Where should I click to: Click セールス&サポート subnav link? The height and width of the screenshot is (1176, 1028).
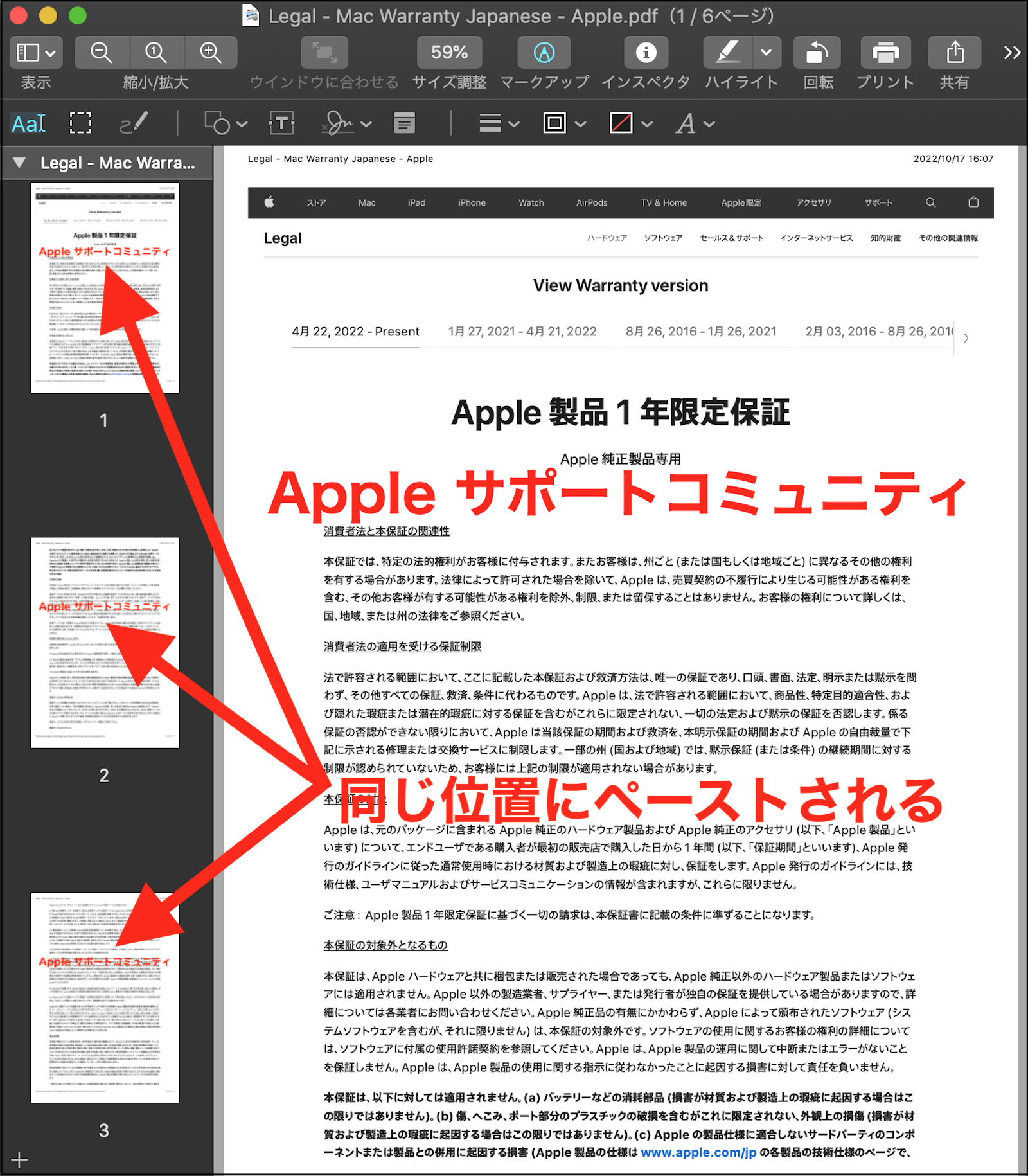coord(732,238)
